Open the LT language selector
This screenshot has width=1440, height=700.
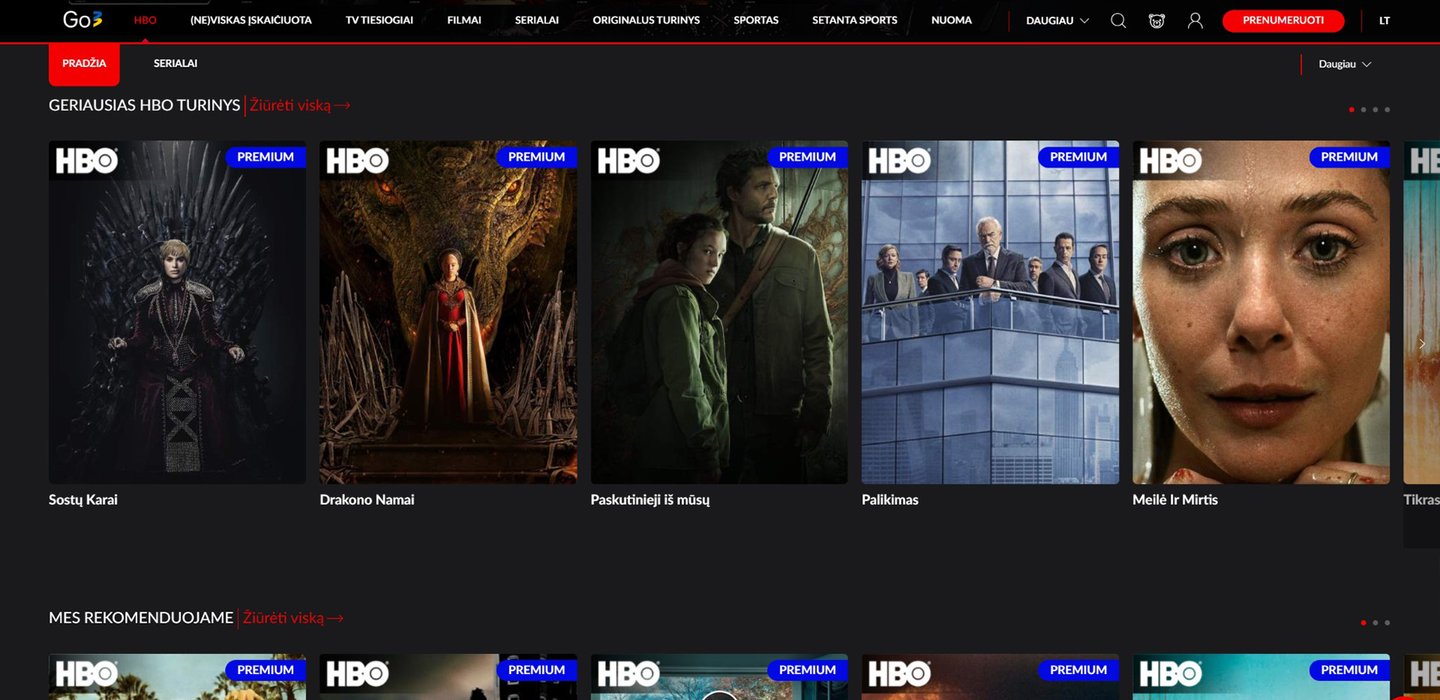tap(1384, 21)
